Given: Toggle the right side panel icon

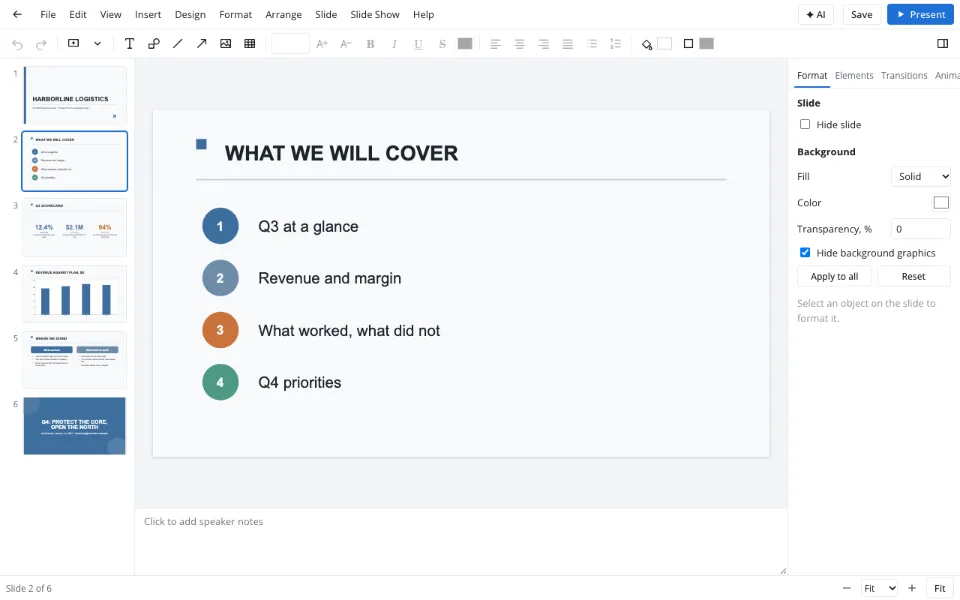Looking at the screenshot, I should tap(942, 43).
